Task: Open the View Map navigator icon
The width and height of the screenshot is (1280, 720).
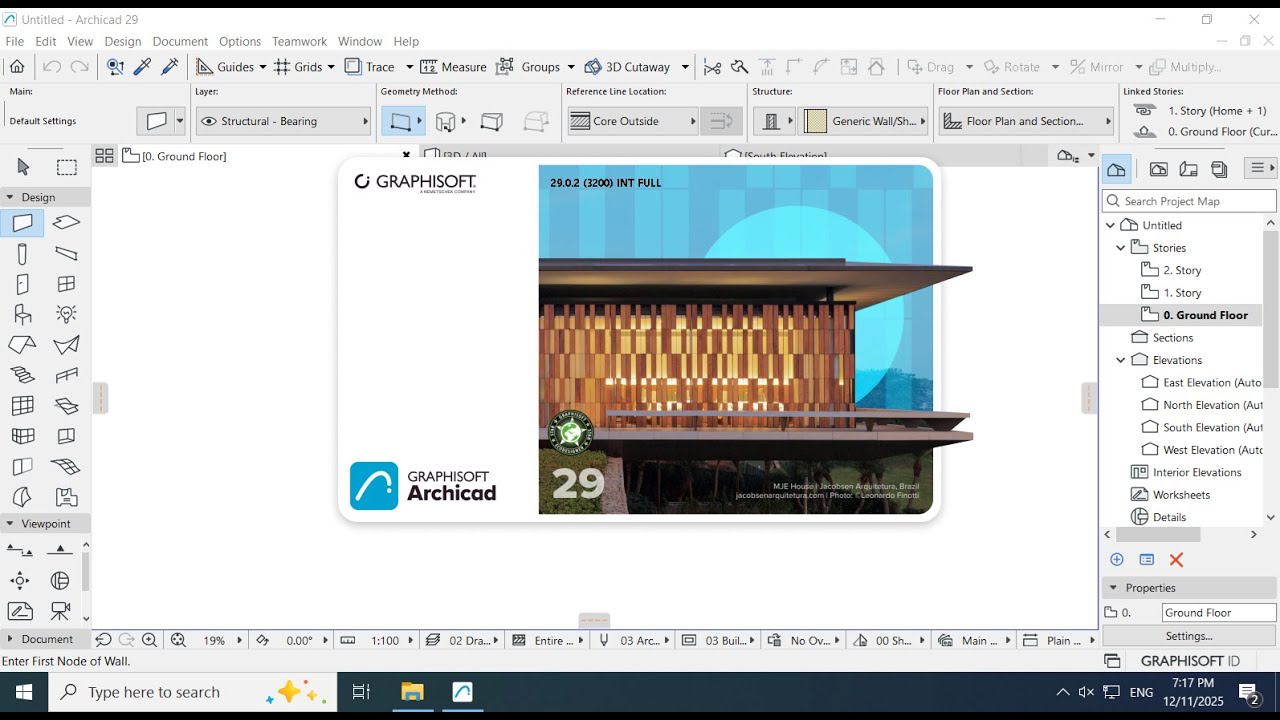Action: [1158, 169]
